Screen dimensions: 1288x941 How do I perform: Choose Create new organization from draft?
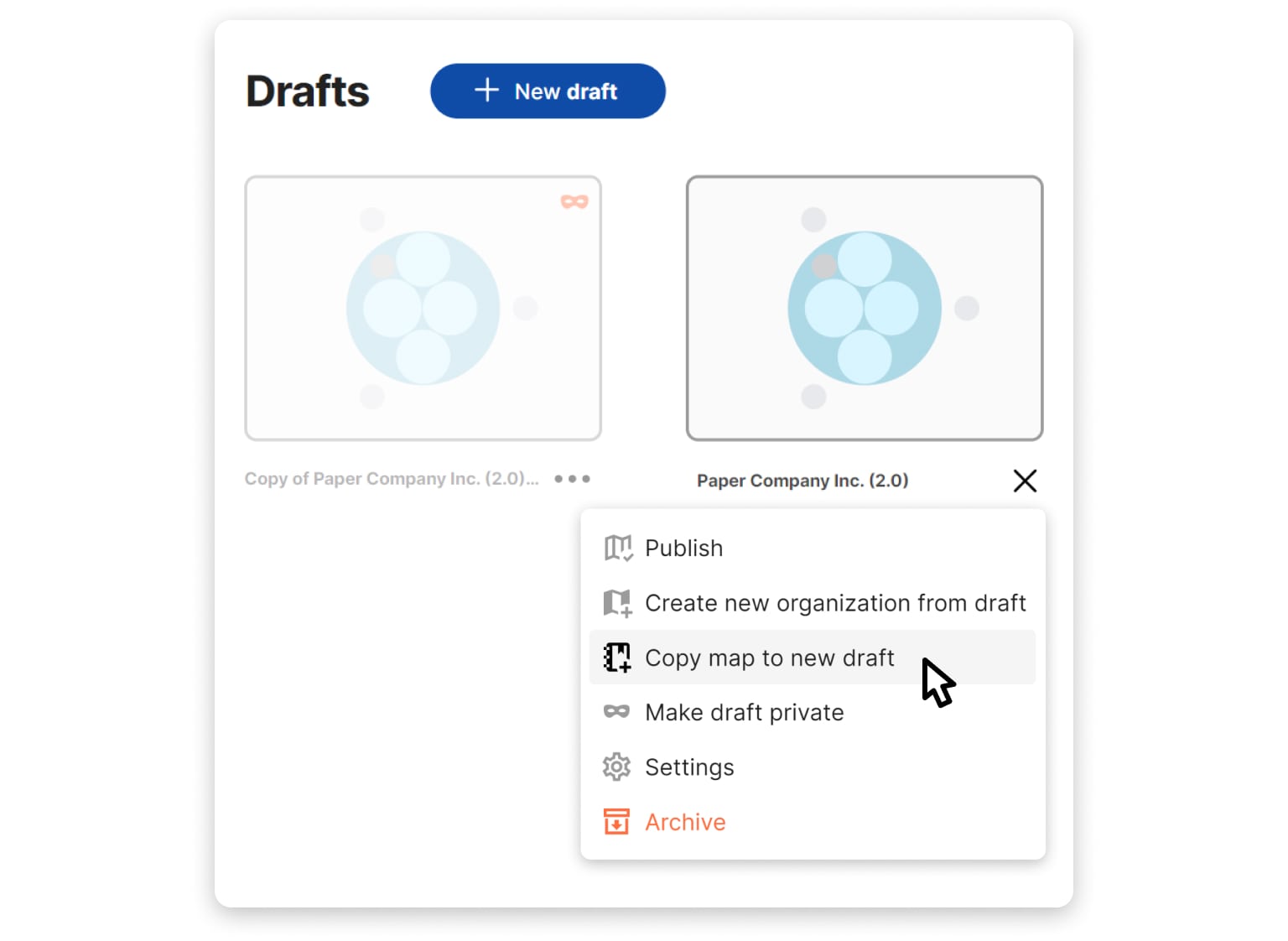coord(834,603)
